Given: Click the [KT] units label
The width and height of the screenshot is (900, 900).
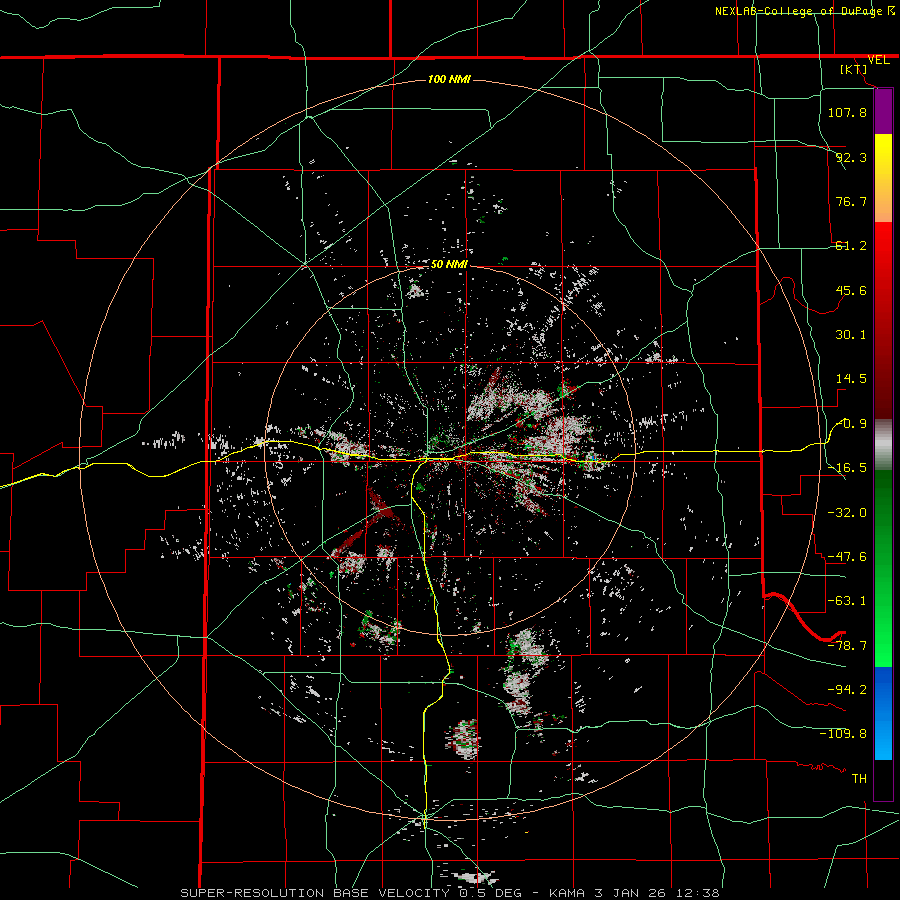Looking at the screenshot, I should pos(854,69).
